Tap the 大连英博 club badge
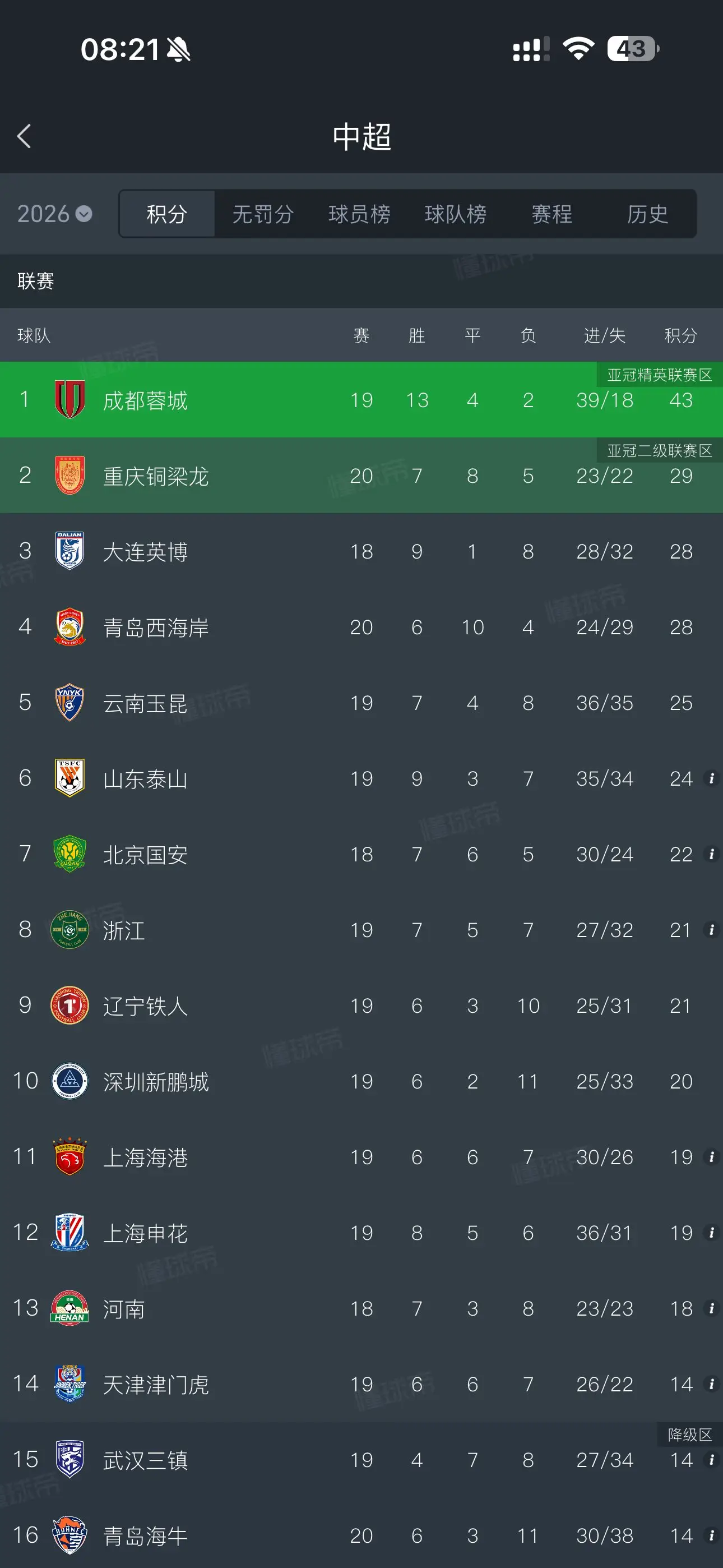Viewport: 723px width, 1568px height. point(69,551)
